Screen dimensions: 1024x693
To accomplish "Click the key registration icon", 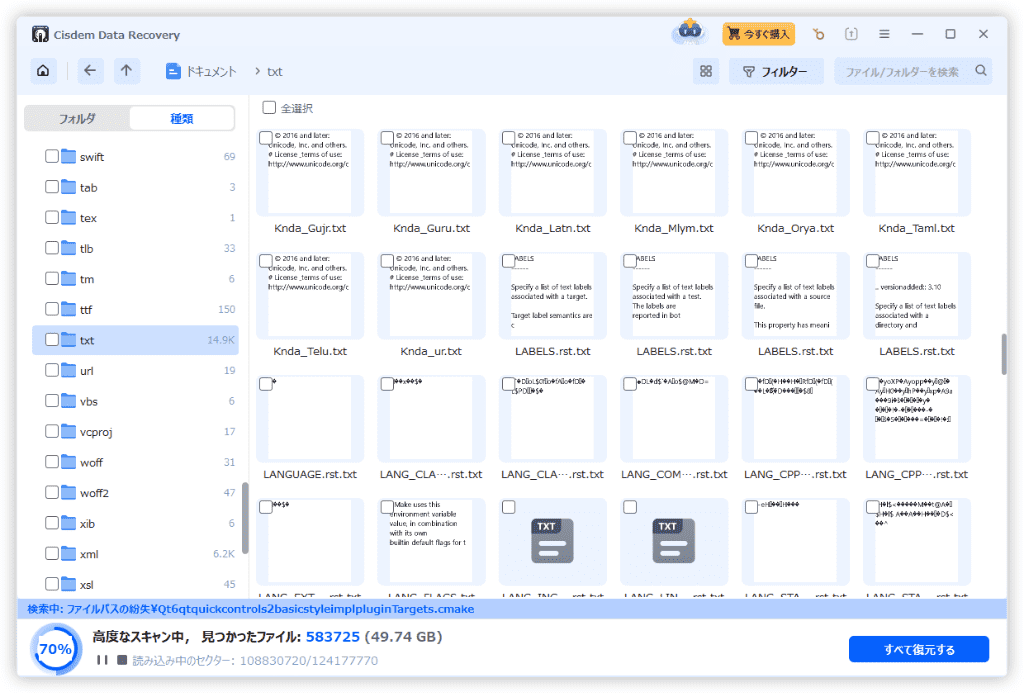I will pos(818,34).
